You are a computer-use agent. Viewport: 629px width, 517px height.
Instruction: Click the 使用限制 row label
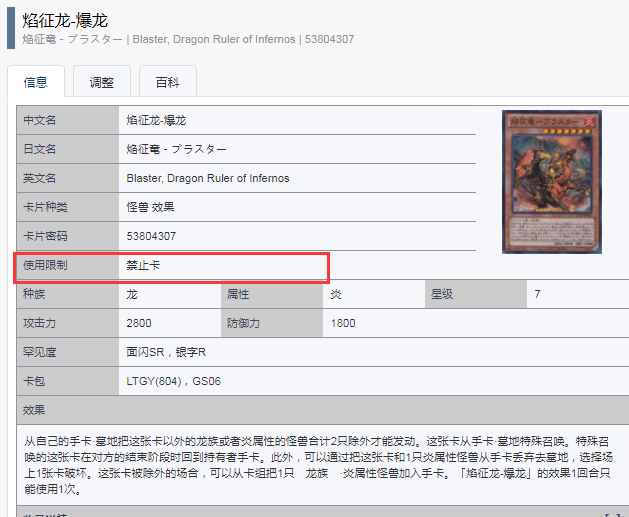click(45, 266)
